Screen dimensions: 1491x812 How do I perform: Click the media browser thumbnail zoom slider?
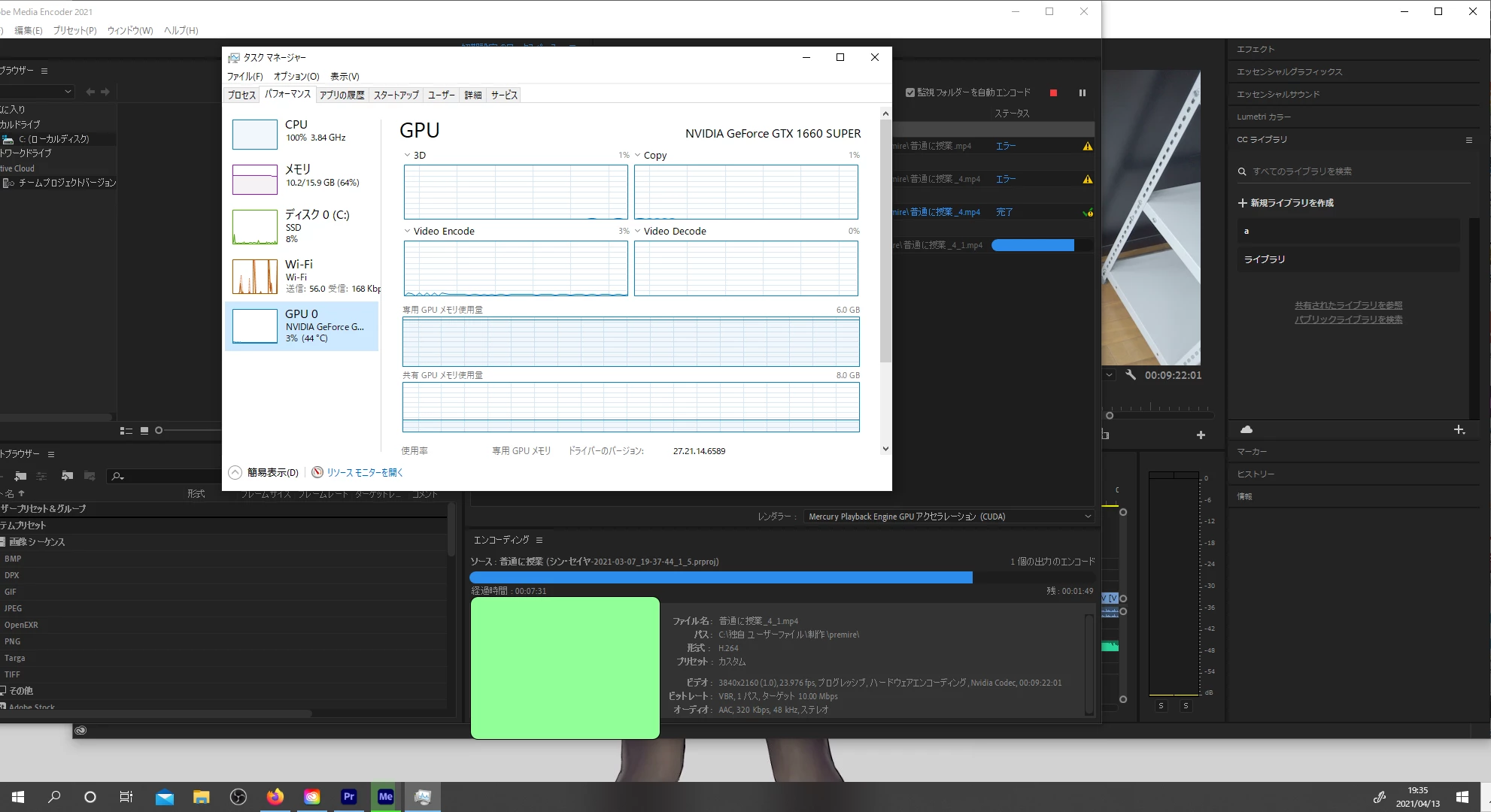pos(159,431)
